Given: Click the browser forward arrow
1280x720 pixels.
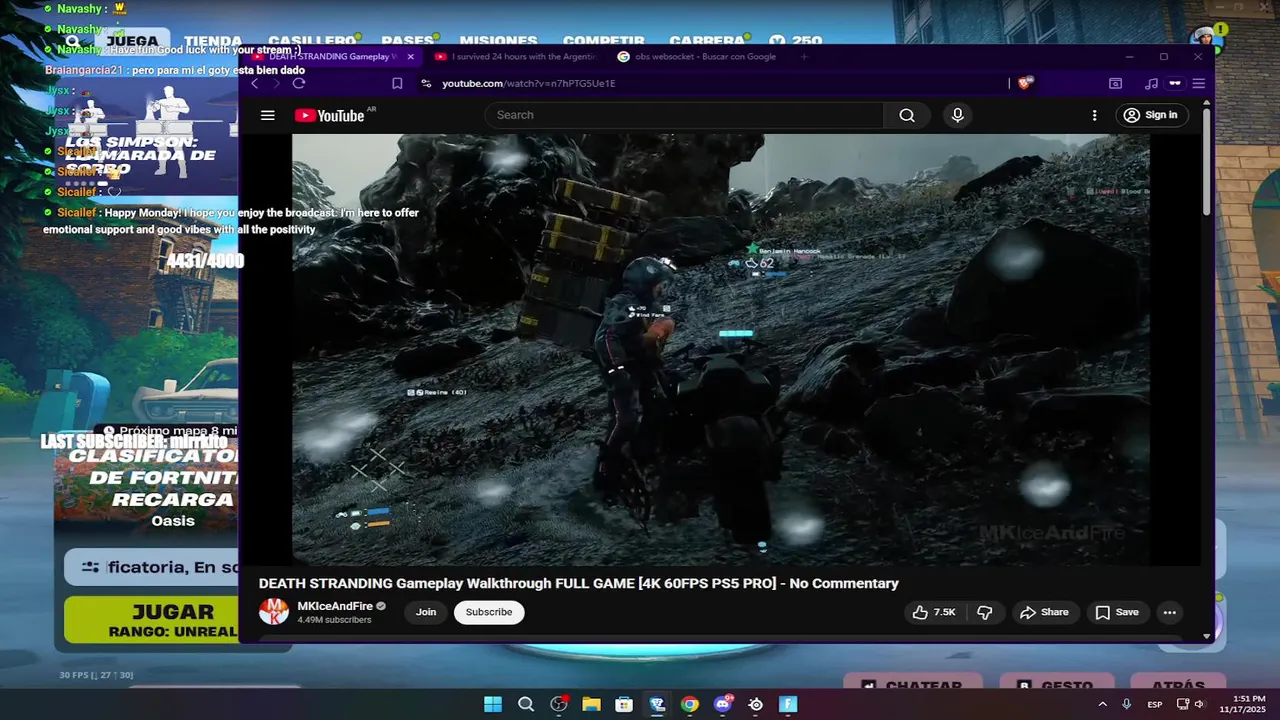Looking at the screenshot, I should (x=276, y=83).
